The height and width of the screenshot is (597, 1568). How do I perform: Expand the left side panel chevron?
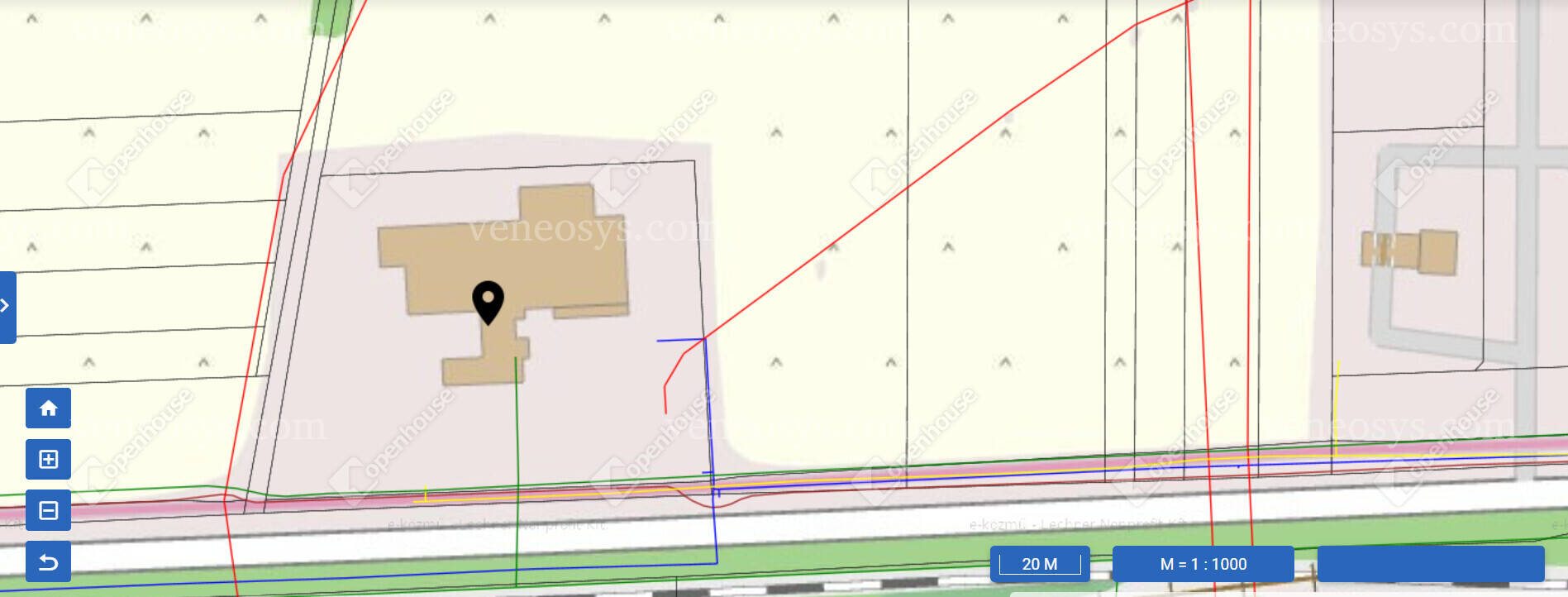[7, 307]
